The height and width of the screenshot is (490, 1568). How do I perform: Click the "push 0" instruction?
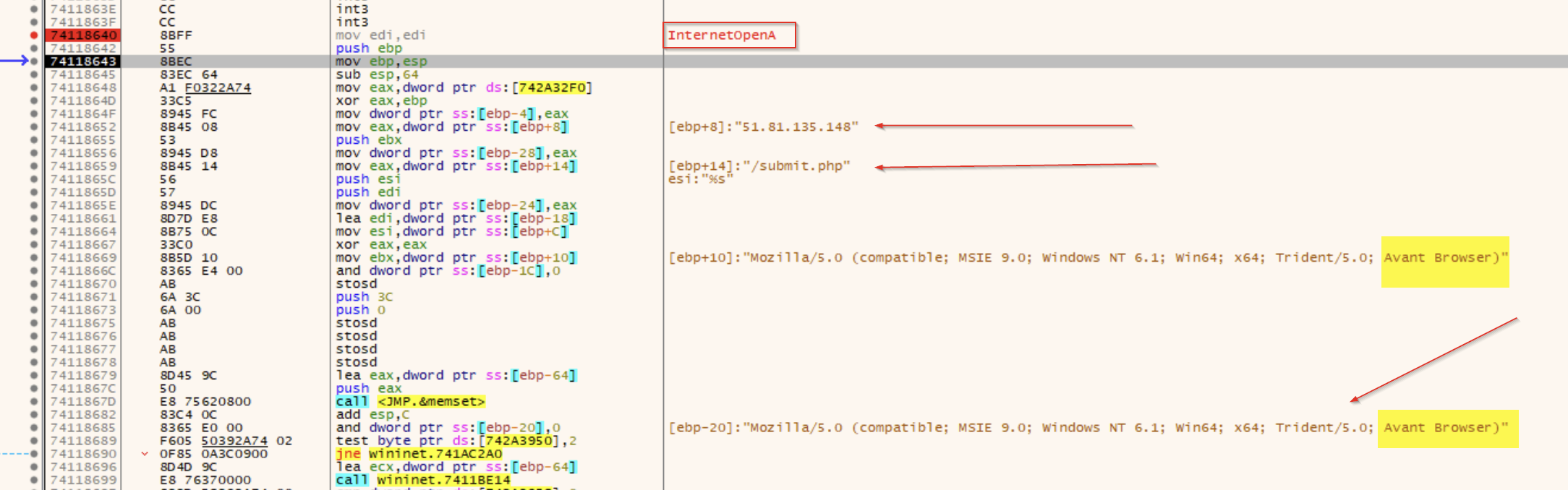[360, 309]
